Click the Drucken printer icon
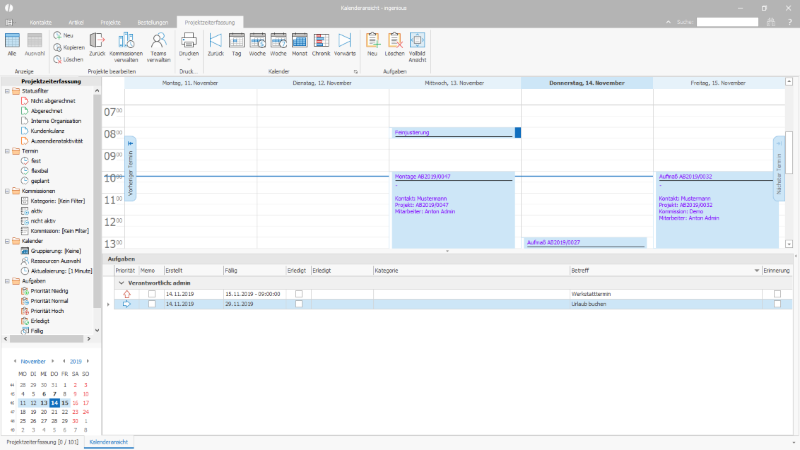800x450 pixels. pos(189,40)
